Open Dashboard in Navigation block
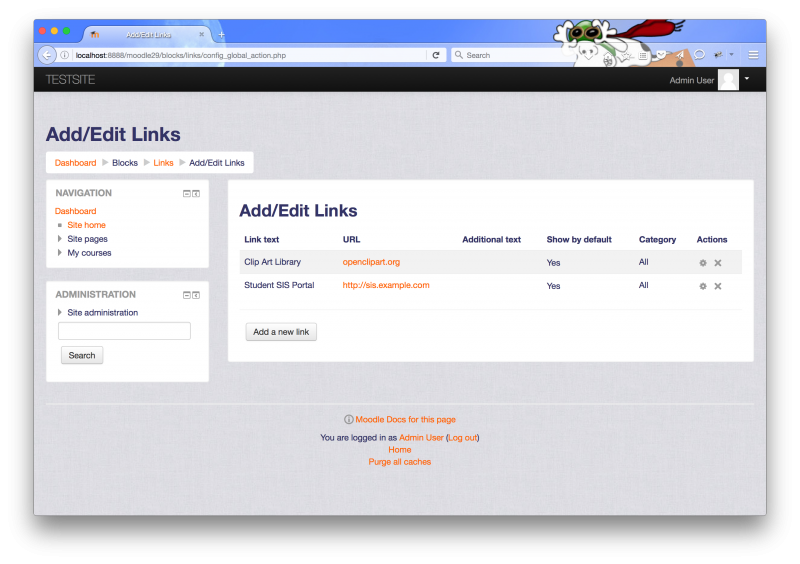800x564 pixels. [x=76, y=211]
